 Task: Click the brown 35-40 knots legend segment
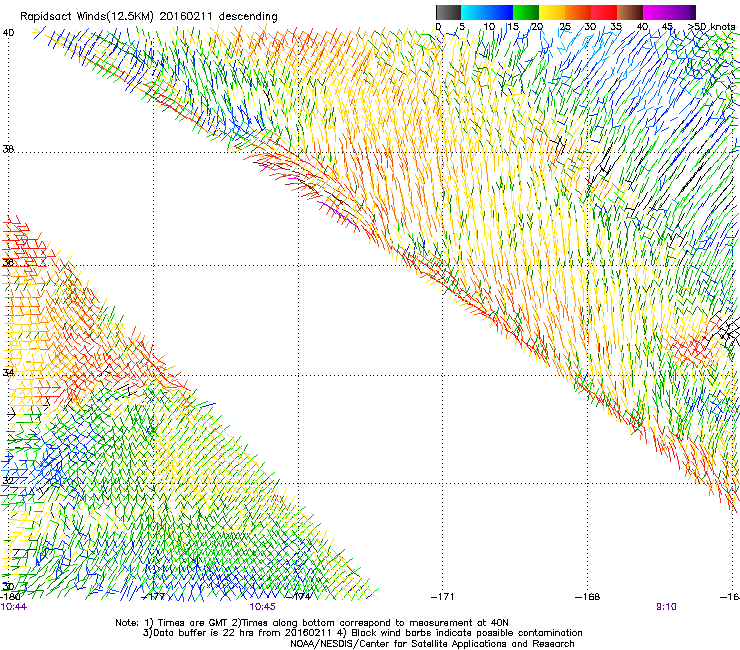630,12
